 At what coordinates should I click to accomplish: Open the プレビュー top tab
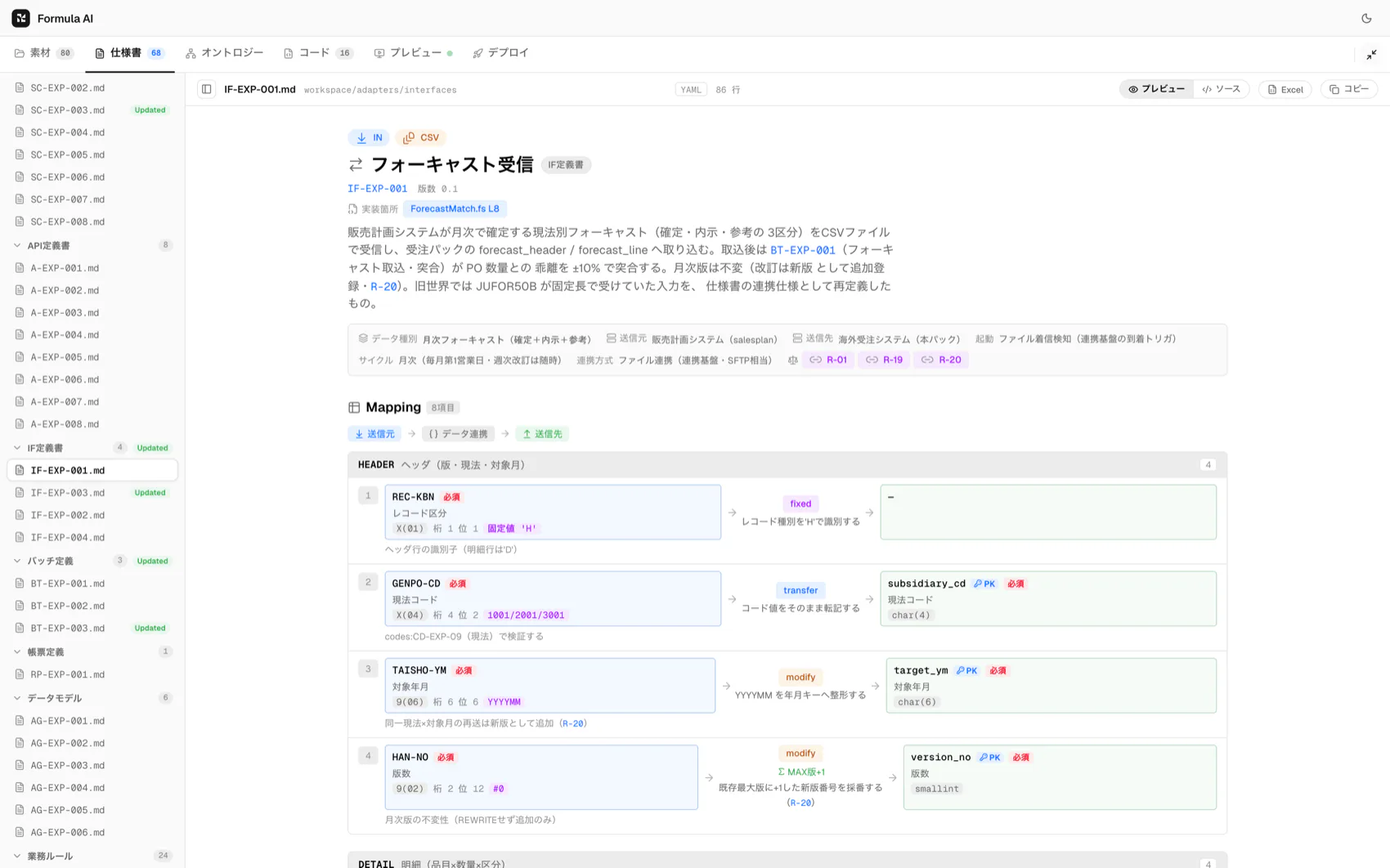(x=413, y=53)
